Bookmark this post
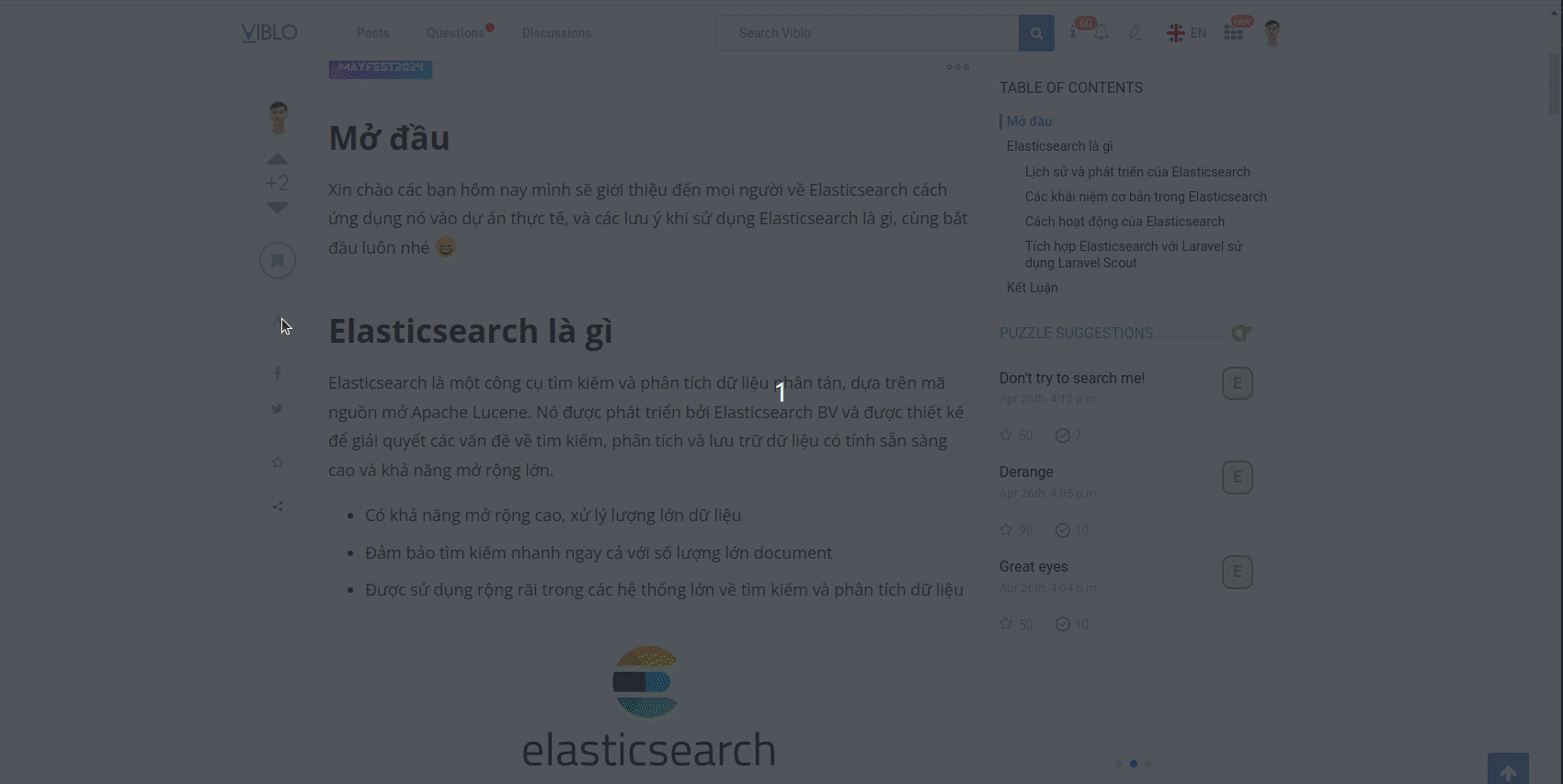This screenshot has height=784, width=1563. [x=278, y=261]
